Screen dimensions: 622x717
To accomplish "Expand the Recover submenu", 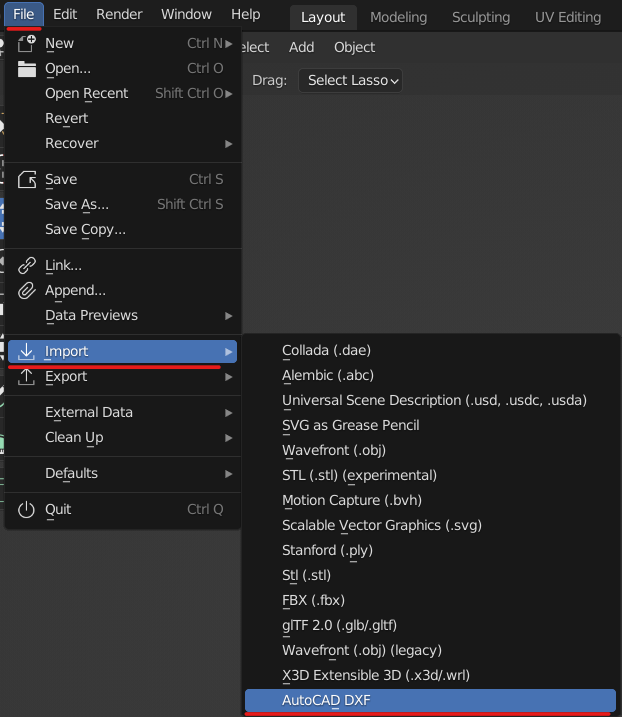I will tap(229, 144).
